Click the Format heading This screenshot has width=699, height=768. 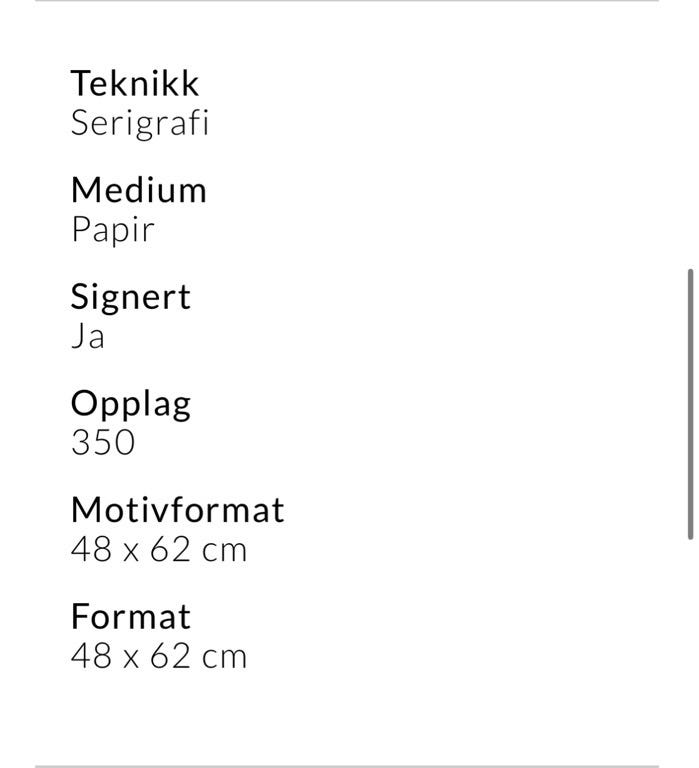click(x=130, y=617)
